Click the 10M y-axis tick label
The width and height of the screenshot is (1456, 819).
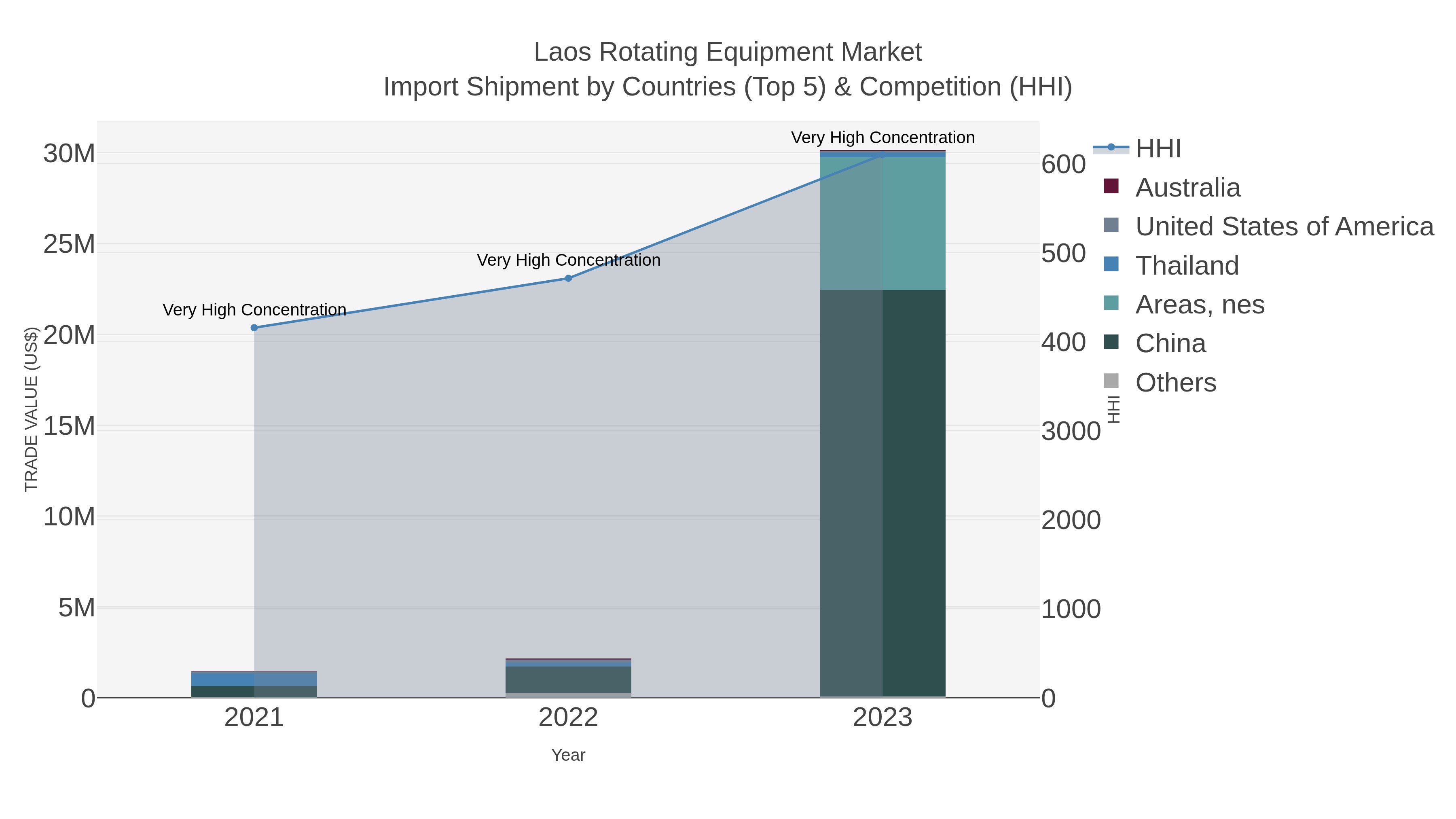coord(70,516)
